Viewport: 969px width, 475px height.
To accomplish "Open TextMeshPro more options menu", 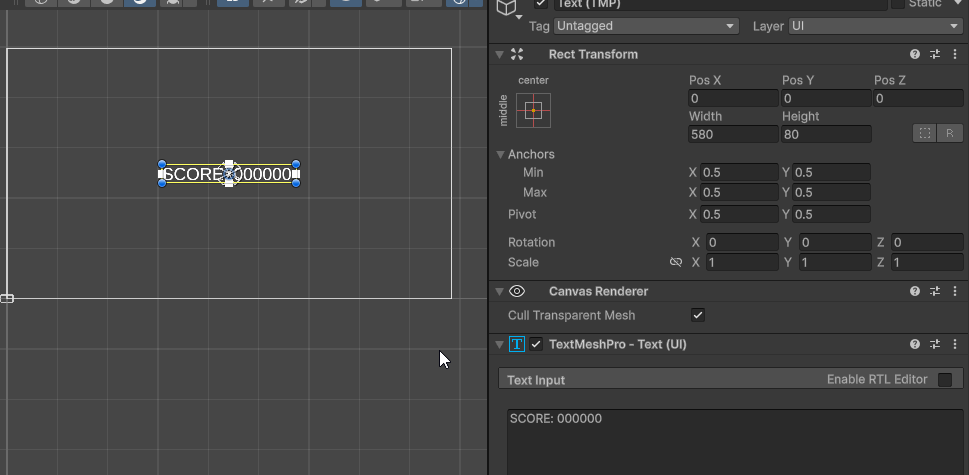I will [955, 344].
